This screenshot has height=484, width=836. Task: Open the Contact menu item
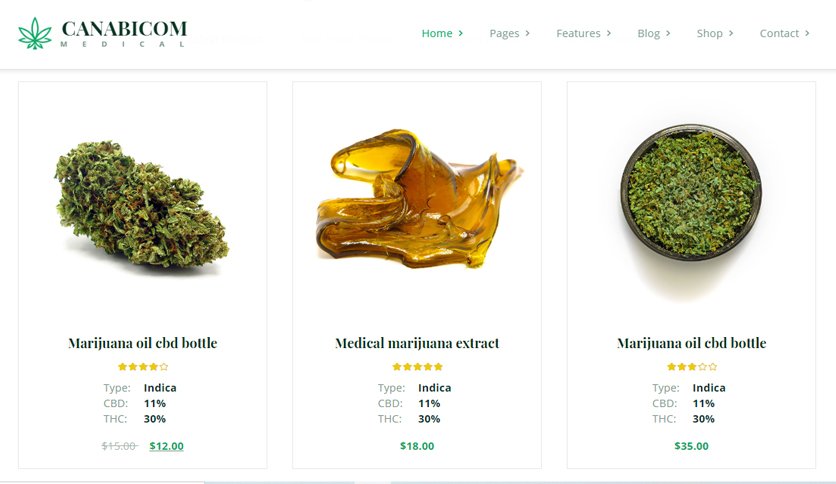click(x=779, y=33)
